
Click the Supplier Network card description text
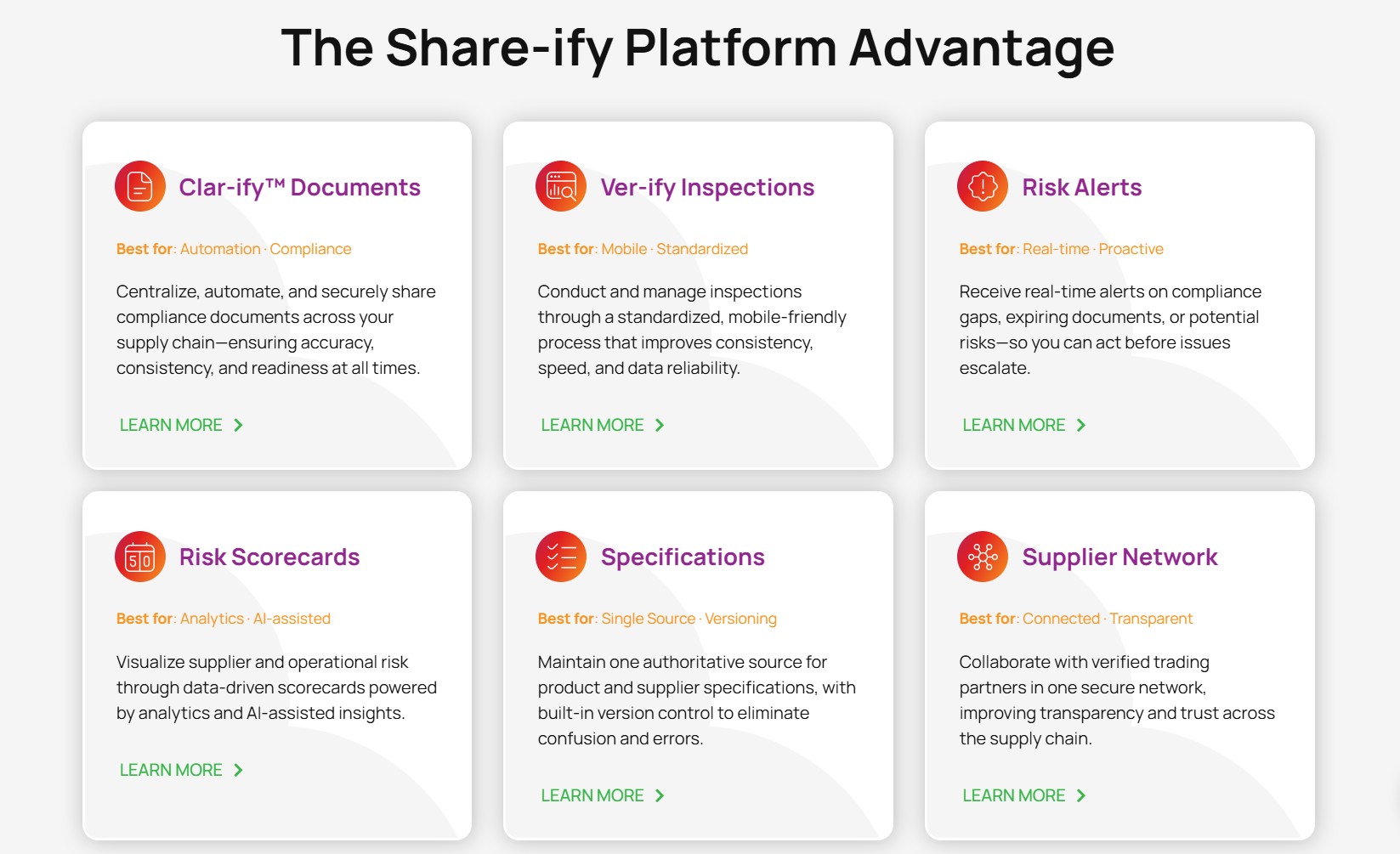(1117, 700)
